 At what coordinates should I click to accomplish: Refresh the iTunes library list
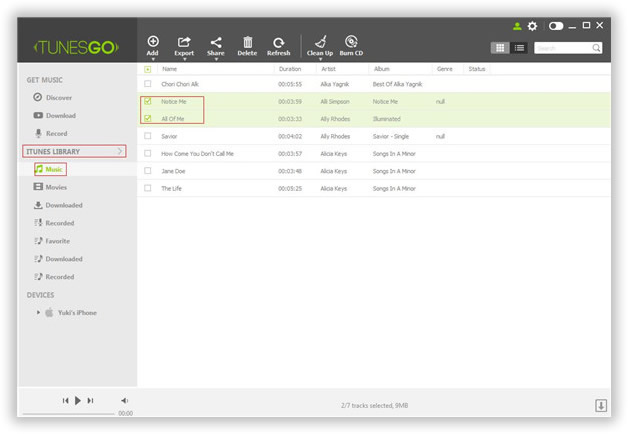click(278, 42)
